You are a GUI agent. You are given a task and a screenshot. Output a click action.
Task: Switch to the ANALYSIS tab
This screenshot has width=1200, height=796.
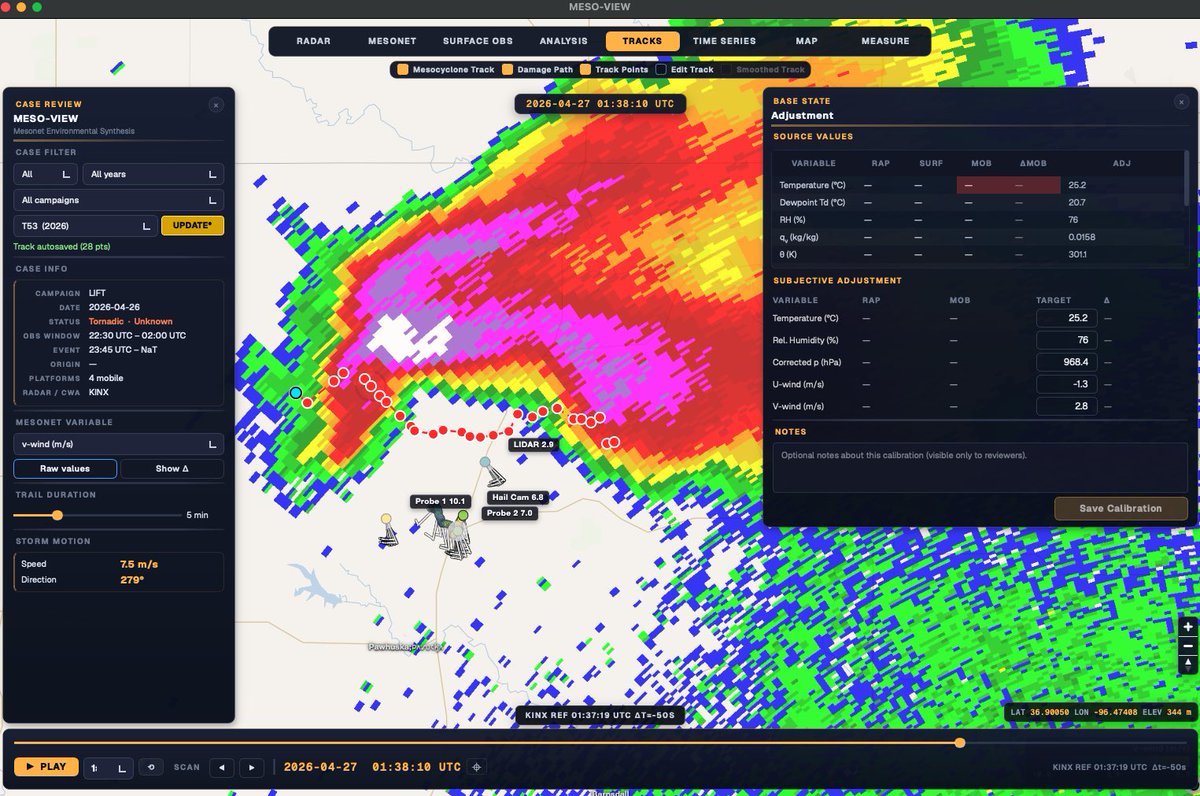[x=564, y=41]
